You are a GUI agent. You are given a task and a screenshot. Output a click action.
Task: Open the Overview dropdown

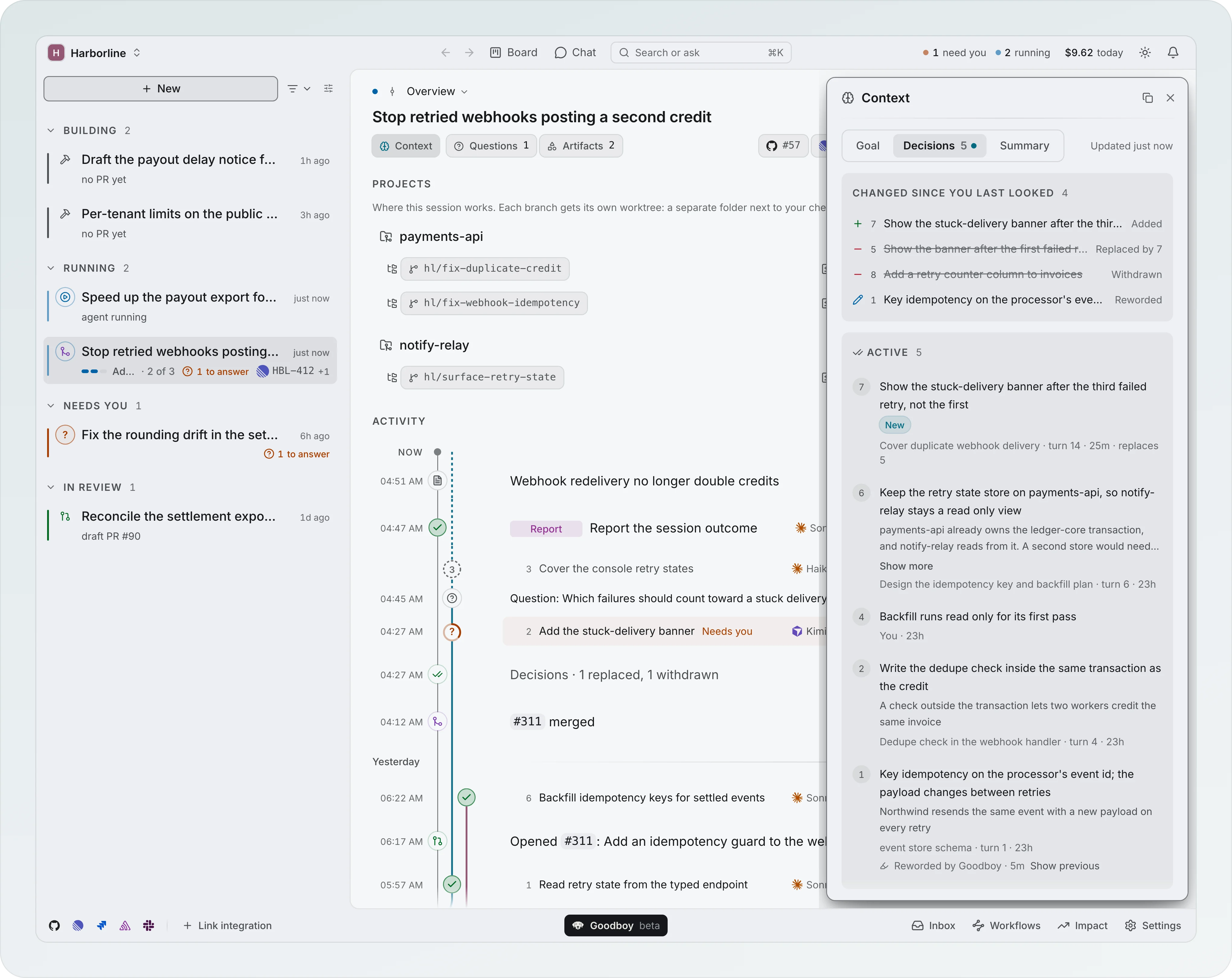point(437,91)
